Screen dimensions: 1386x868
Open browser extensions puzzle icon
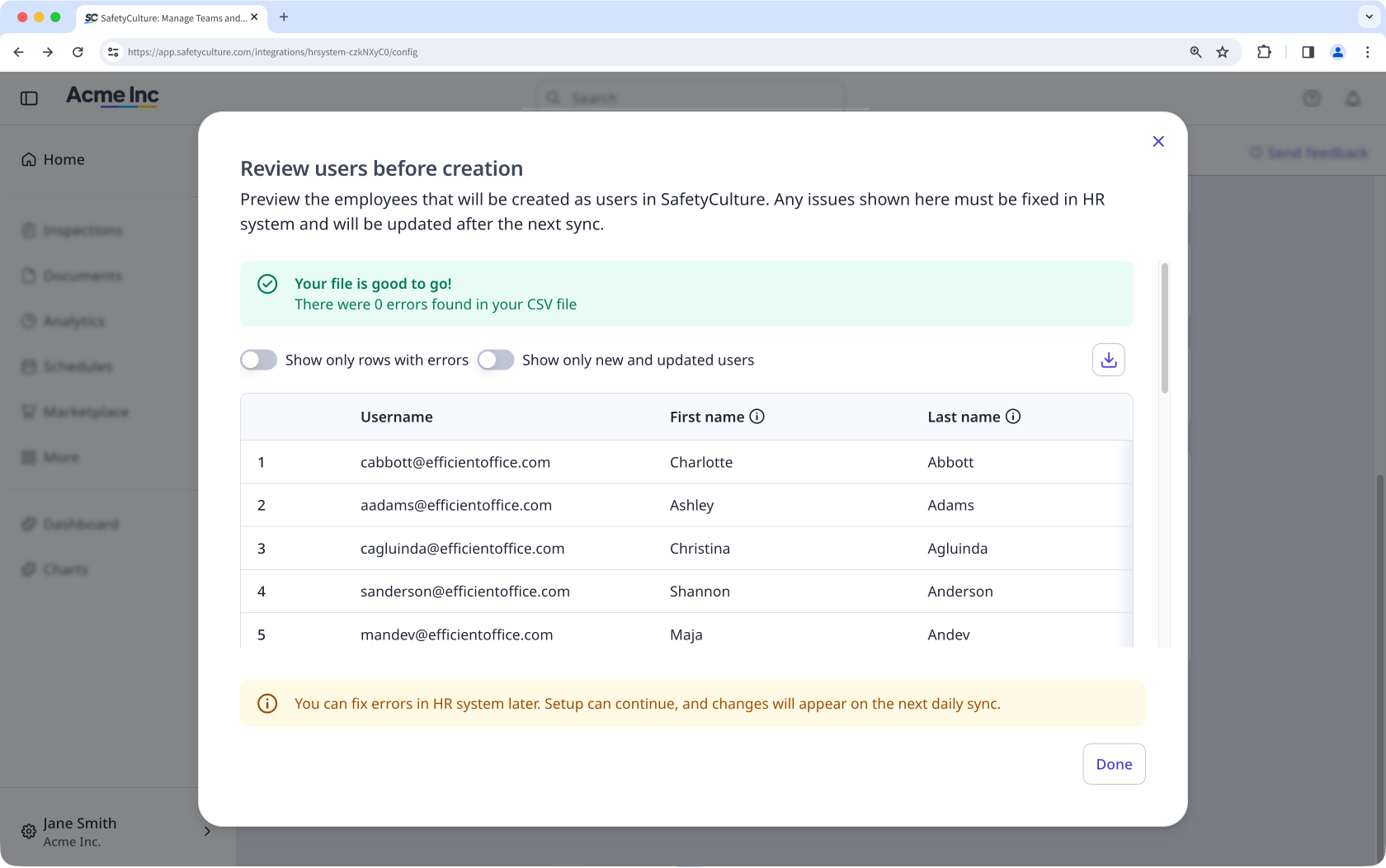coord(1264,52)
